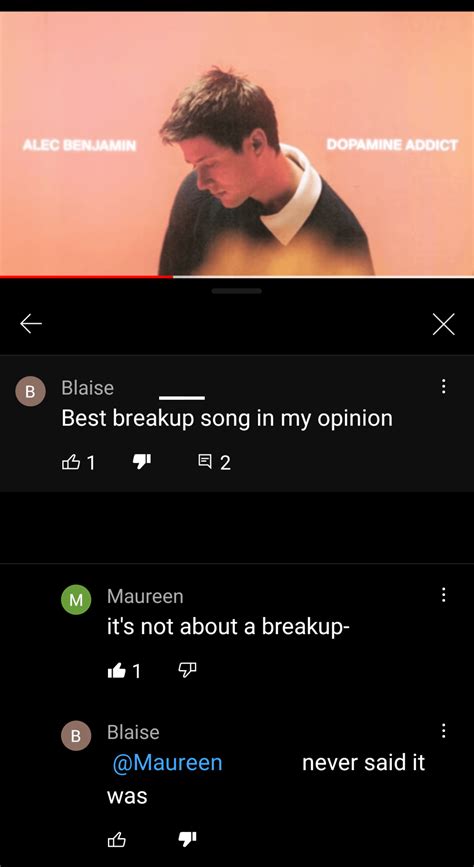Open the three-dot menu on Blaise's reply

[x=443, y=730]
